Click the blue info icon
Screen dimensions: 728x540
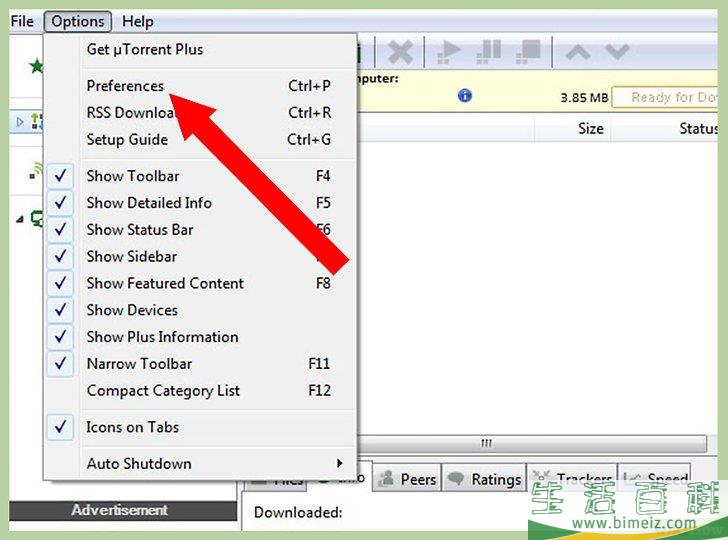[x=465, y=96]
